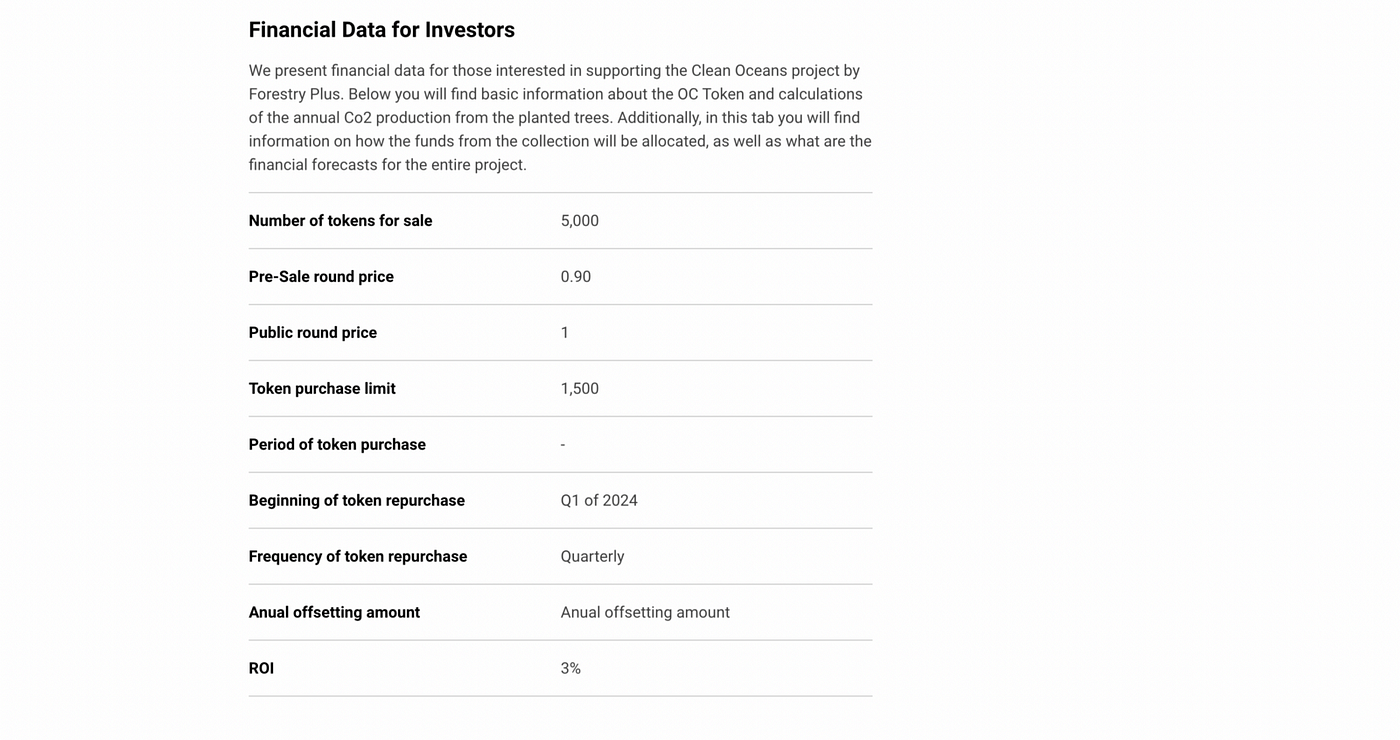Select the bold Anual offsetting amount label
The image size is (1400, 740).
point(334,613)
